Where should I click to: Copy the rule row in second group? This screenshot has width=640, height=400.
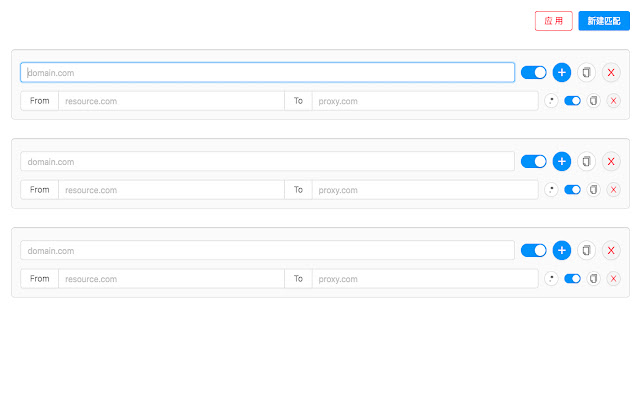593,190
